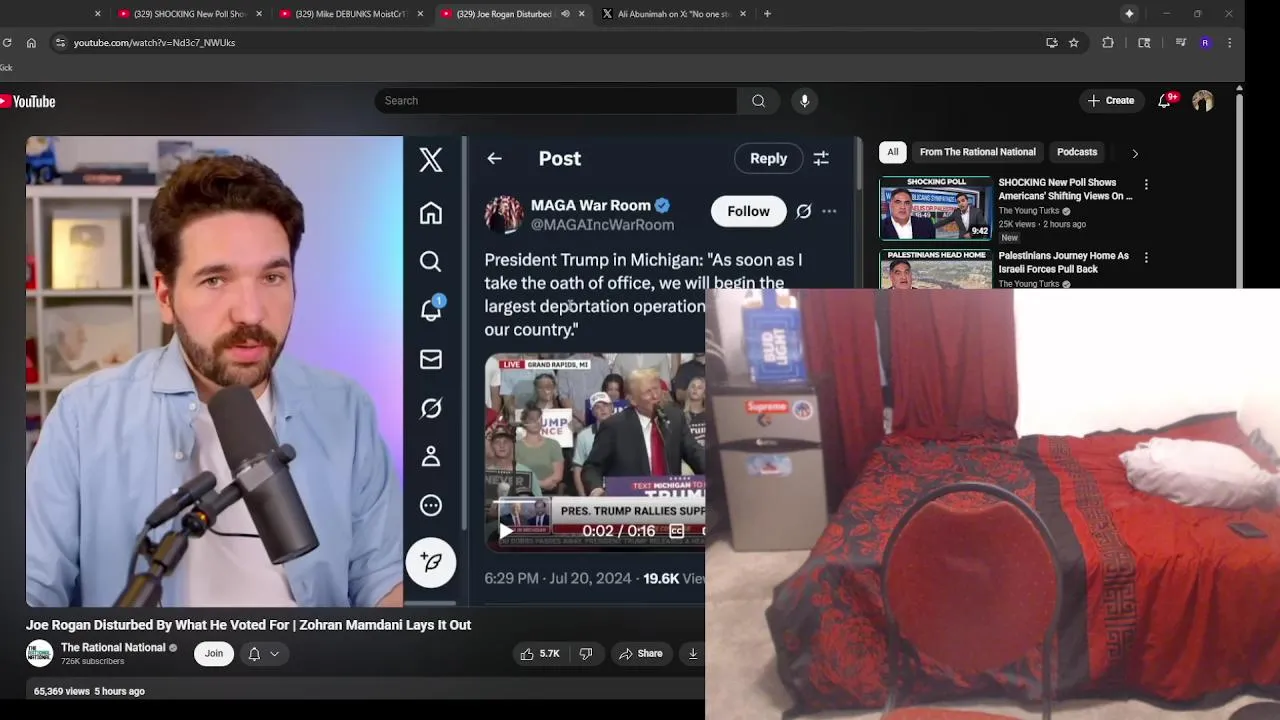This screenshot has width=1280, height=720.
Task: Start voice search with microphone icon
Action: 804,101
